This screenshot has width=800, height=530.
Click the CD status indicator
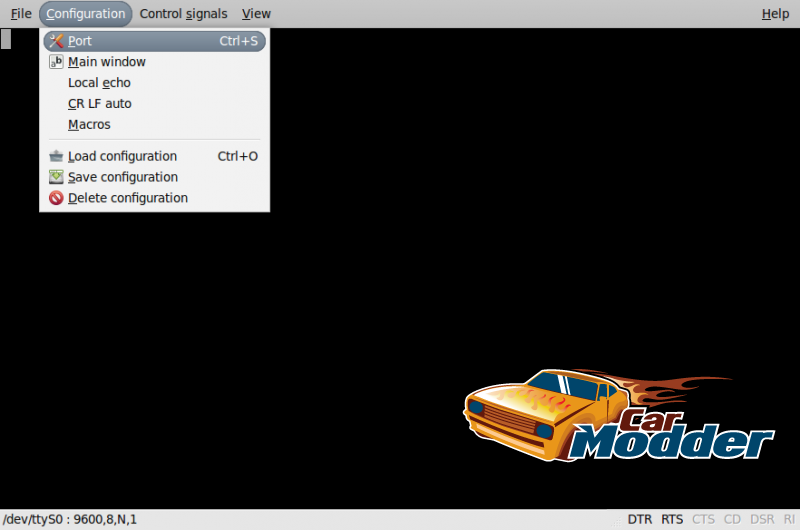pyautogui.click(x=732, y=519)
